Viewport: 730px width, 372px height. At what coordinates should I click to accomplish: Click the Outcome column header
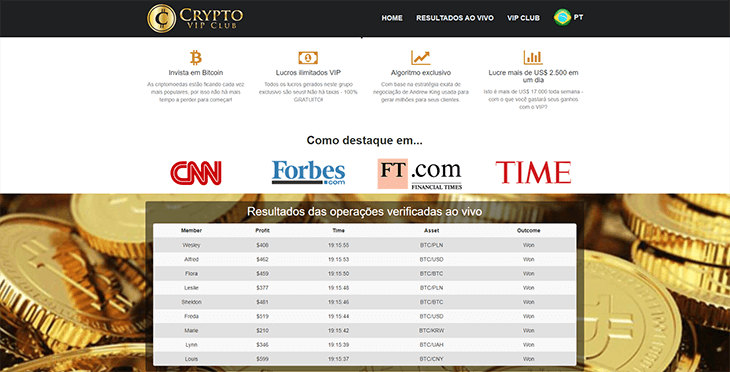coord(528,230)
